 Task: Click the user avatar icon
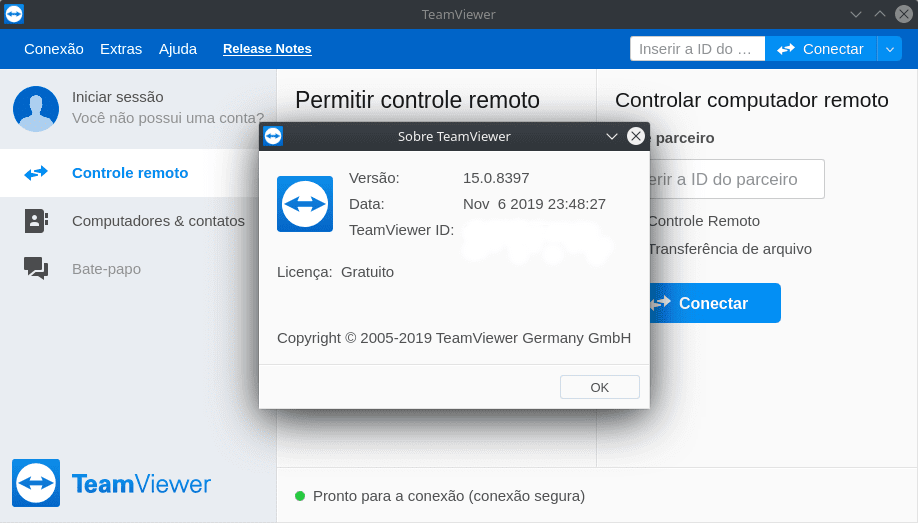[36, 109]
